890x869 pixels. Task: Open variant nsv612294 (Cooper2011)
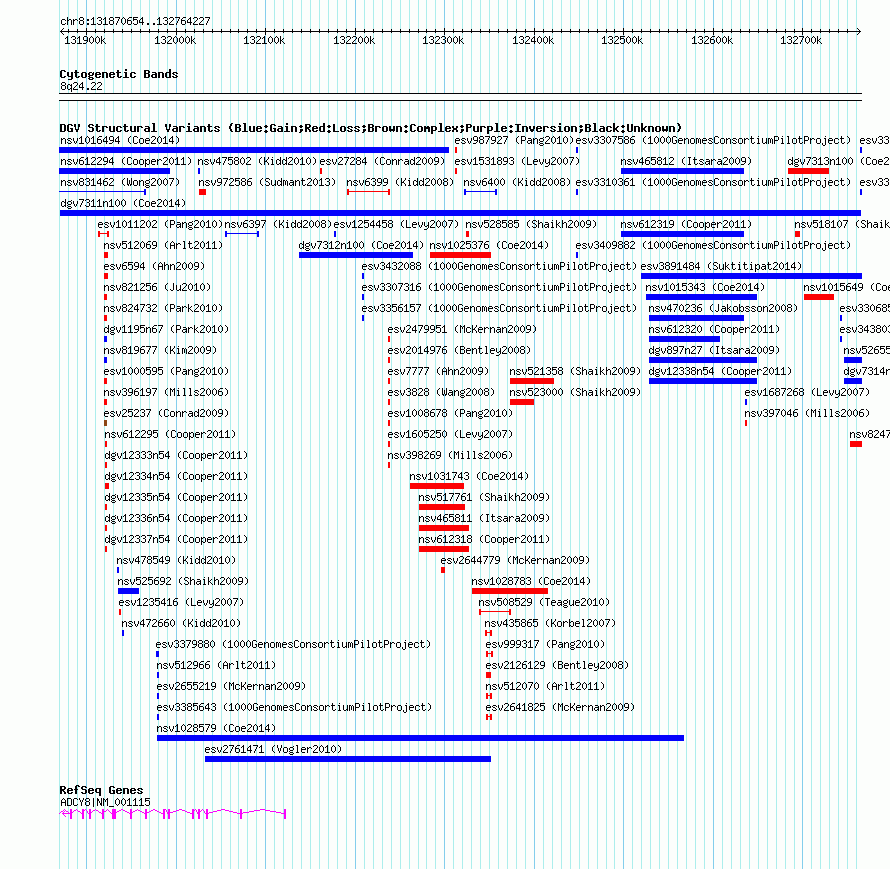pos(126,161)
